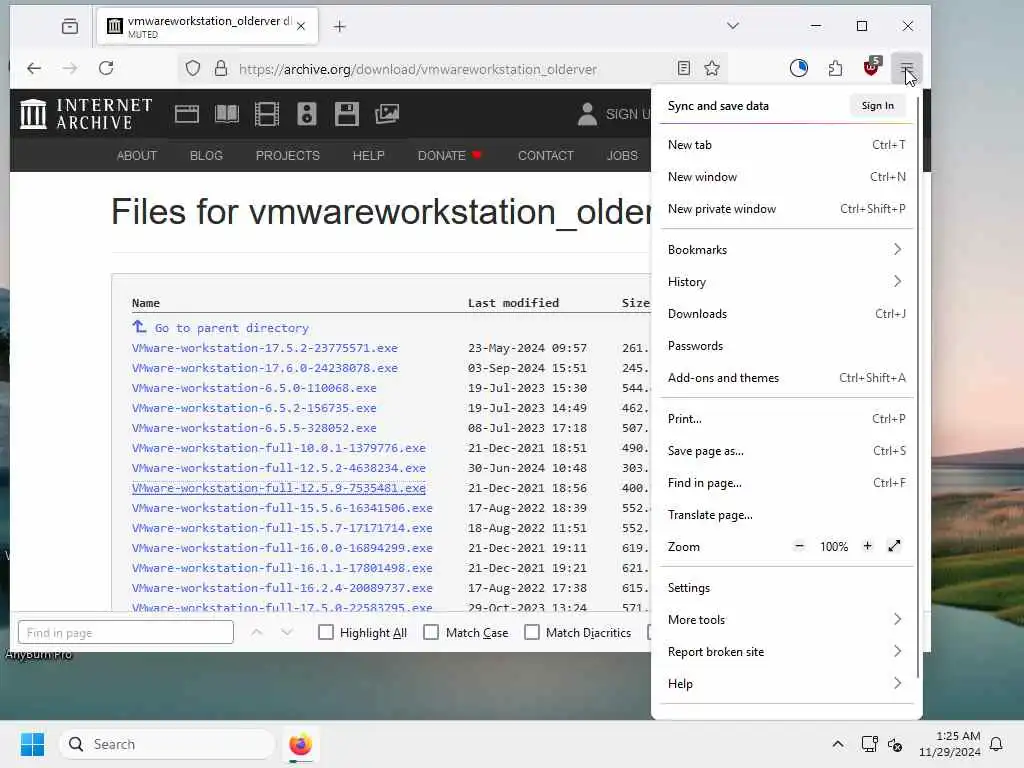Go back to the previous page
Screen dimensions: 1024x768
[x=34, y=68]
